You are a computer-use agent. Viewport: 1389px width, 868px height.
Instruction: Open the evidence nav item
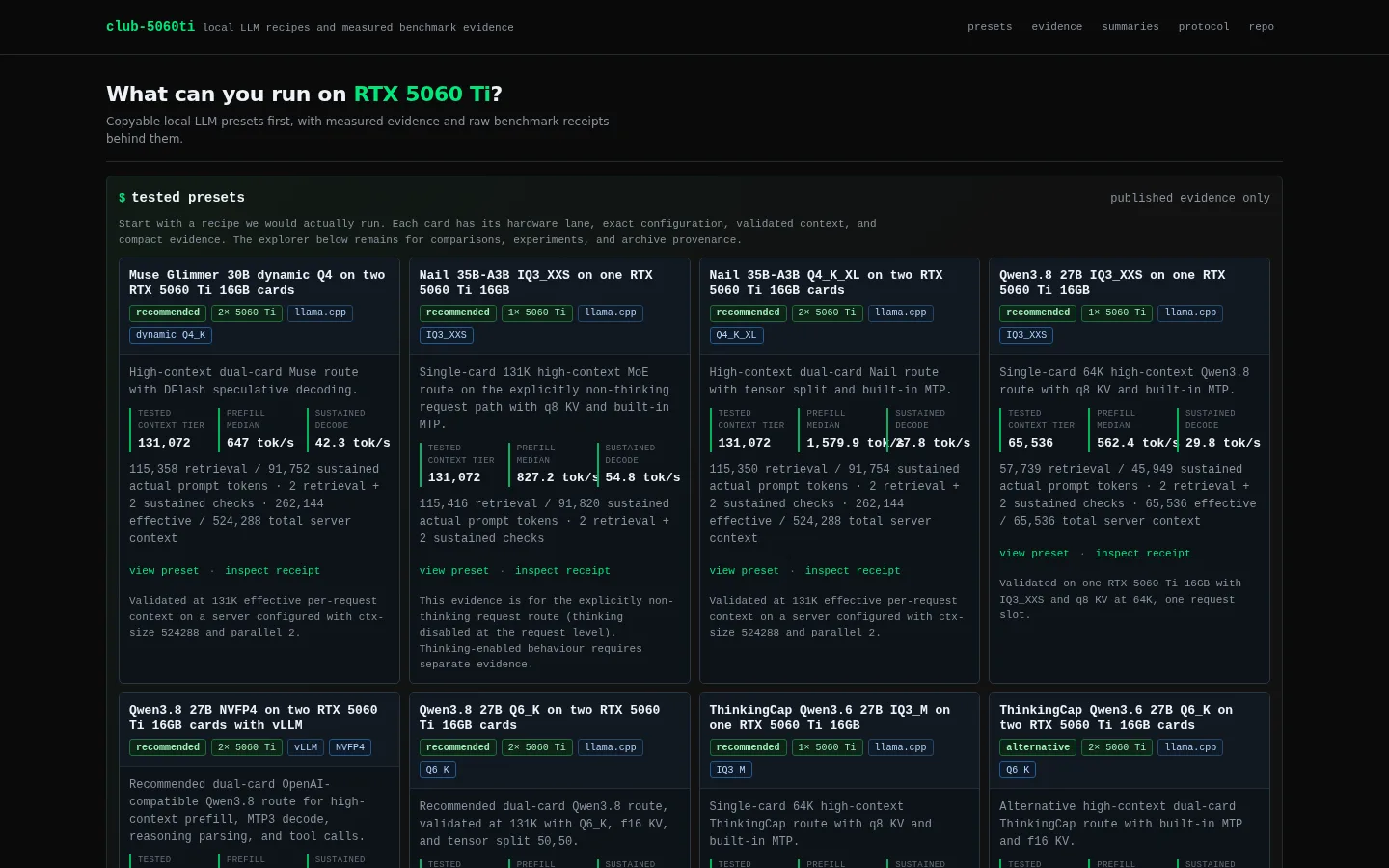coord(1057,27)
